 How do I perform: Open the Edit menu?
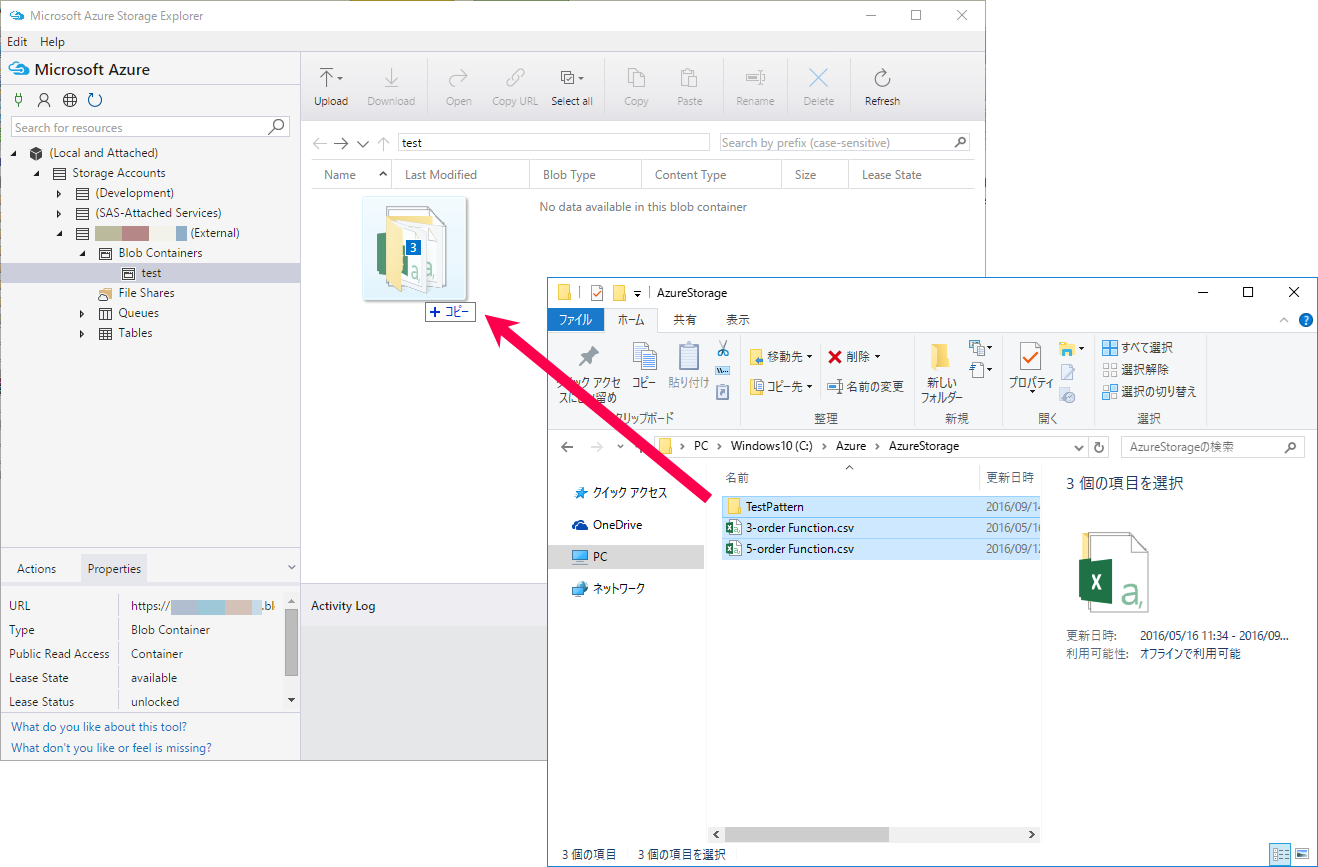17,42
